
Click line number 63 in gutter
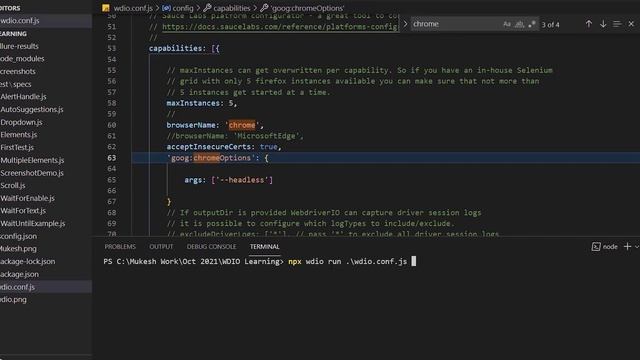pos(111,158)
